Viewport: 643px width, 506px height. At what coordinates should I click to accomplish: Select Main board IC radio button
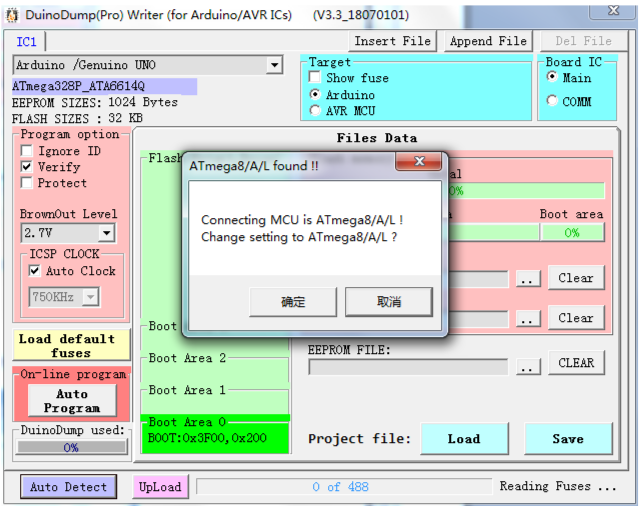pyautogui.click(x=552, y=77)
